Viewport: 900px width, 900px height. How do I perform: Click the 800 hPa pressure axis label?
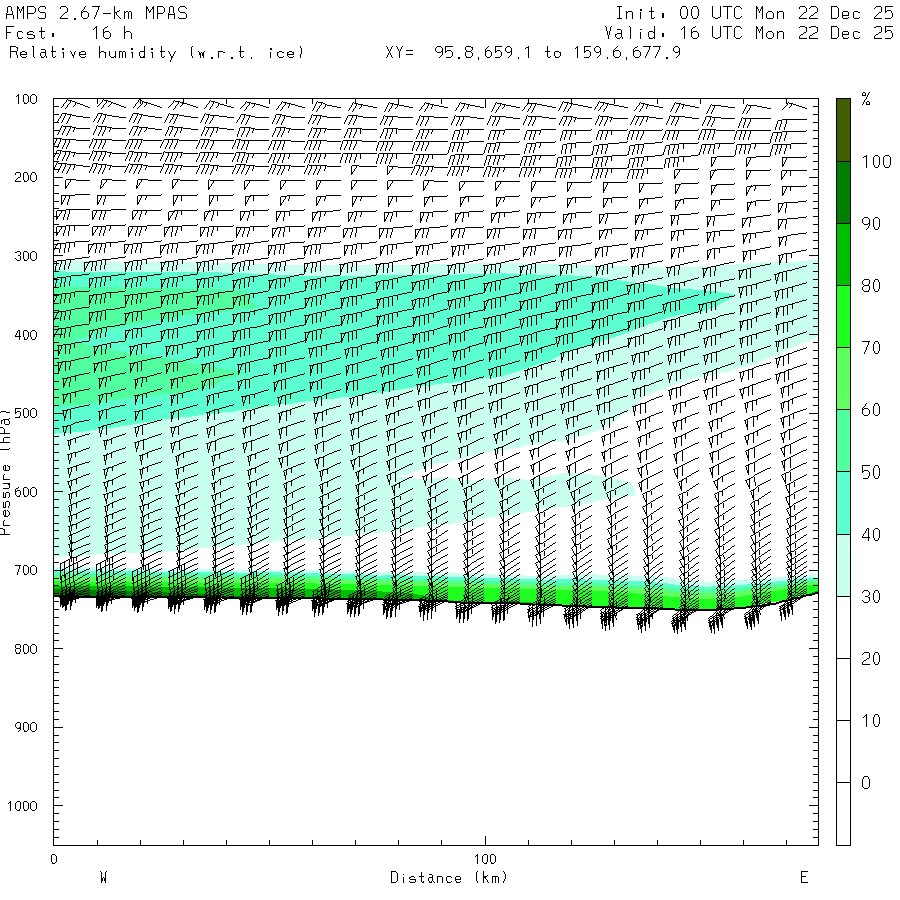click(x=26, y=649)
